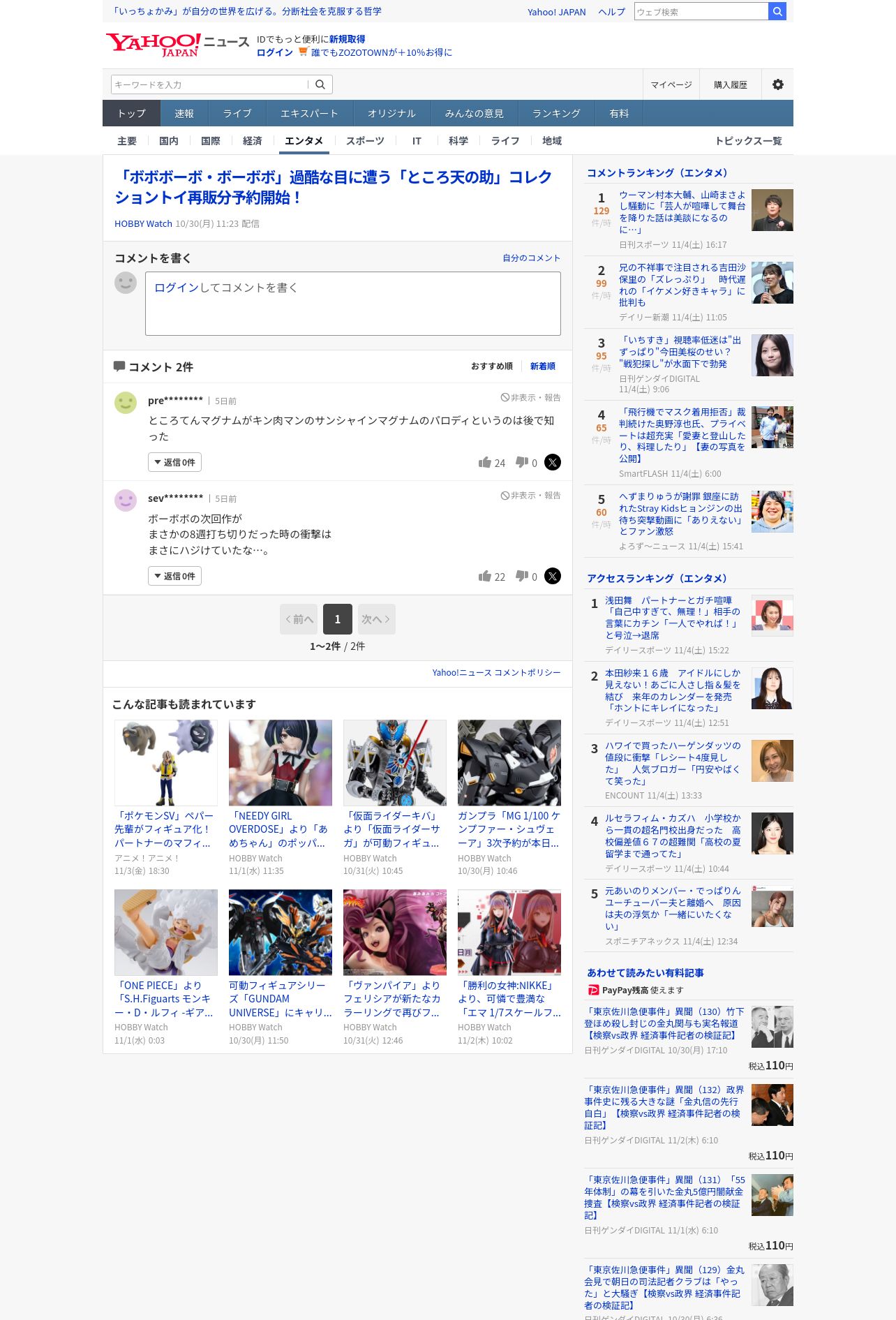Open settings via the gear icon
The width and height of the screenshot is (896, 1320).
click(777, 84)
